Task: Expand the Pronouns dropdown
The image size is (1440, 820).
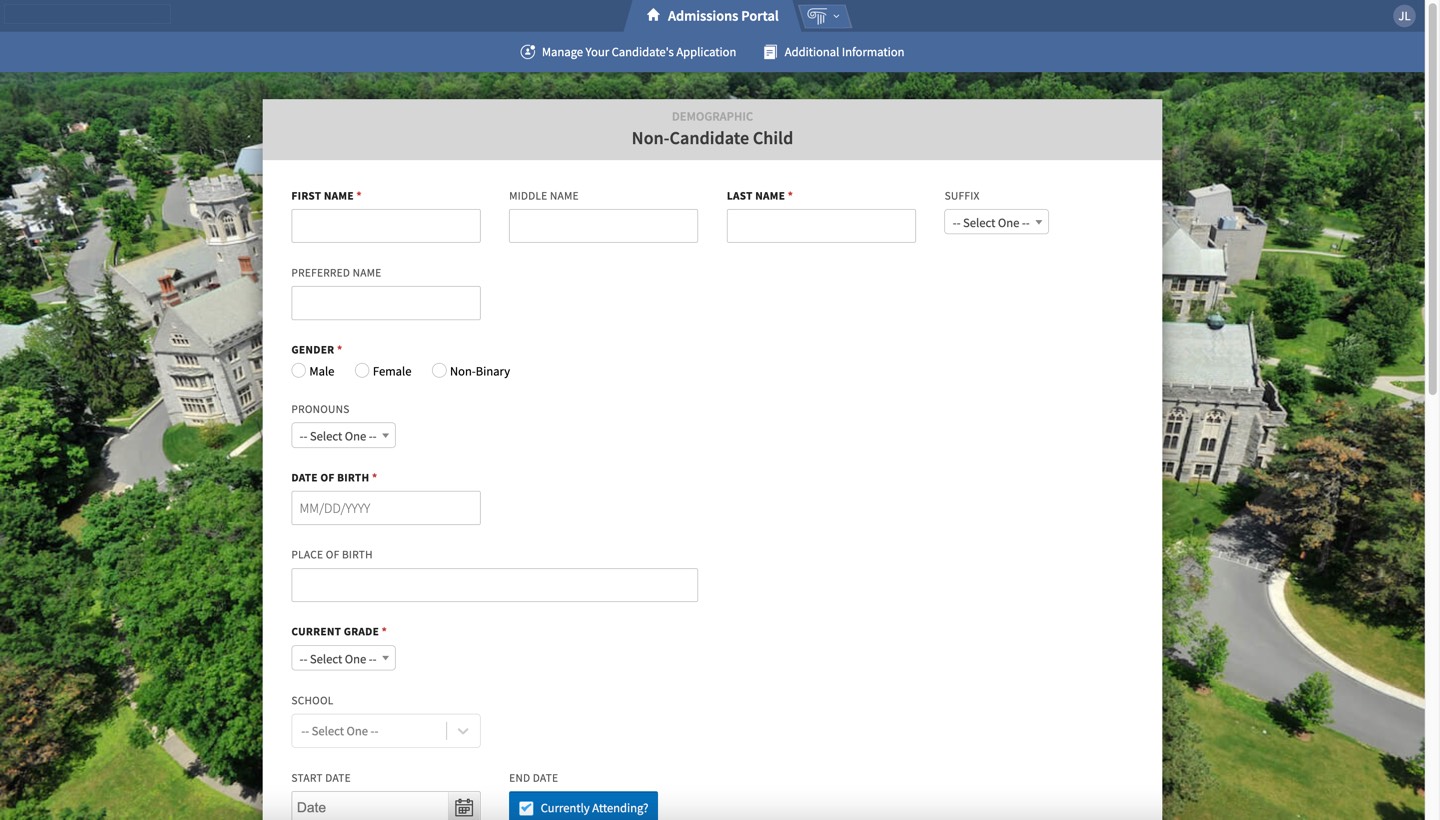Action: 343,436
